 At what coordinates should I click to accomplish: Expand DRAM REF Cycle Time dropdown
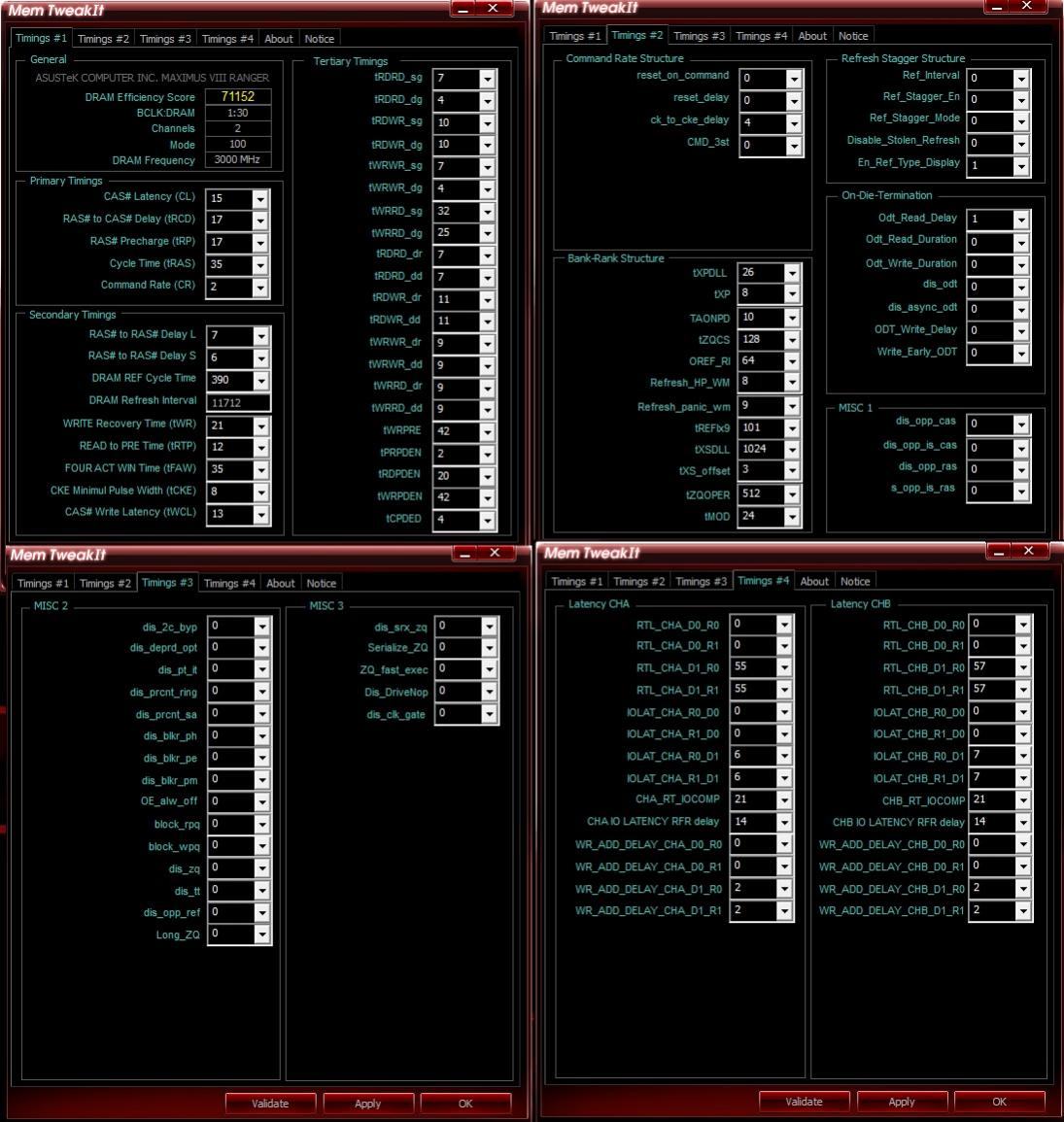(x=261, y=380)
